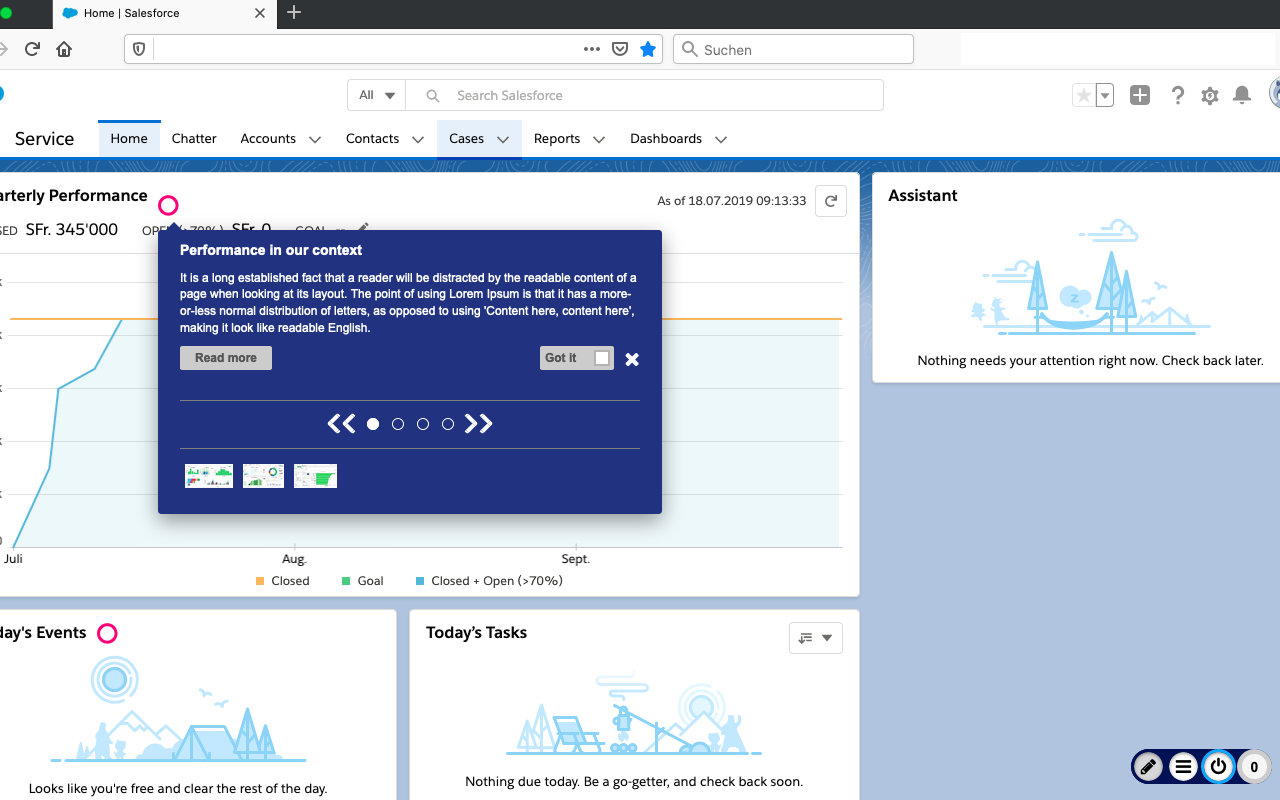Open the global actions plus icon
The width and height of the screenshot is (1280, 800).
(1140, 95)
